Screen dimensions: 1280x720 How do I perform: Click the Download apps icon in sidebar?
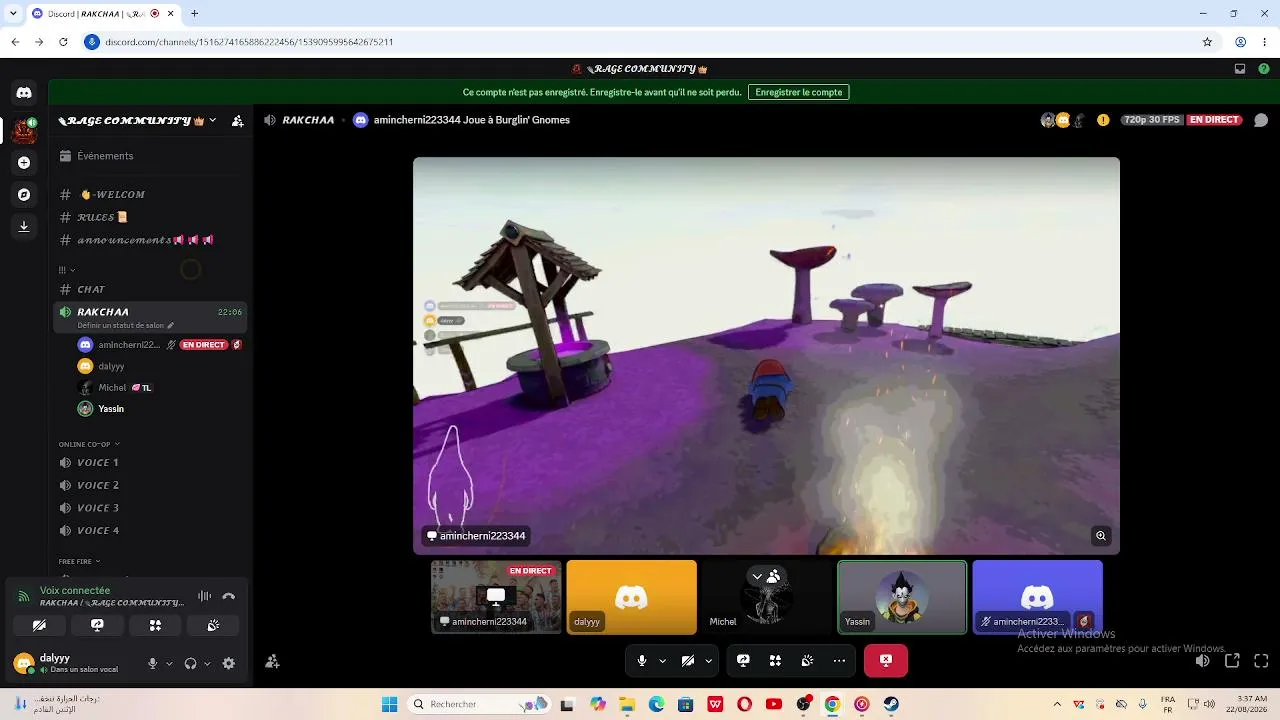click(24, 226)
